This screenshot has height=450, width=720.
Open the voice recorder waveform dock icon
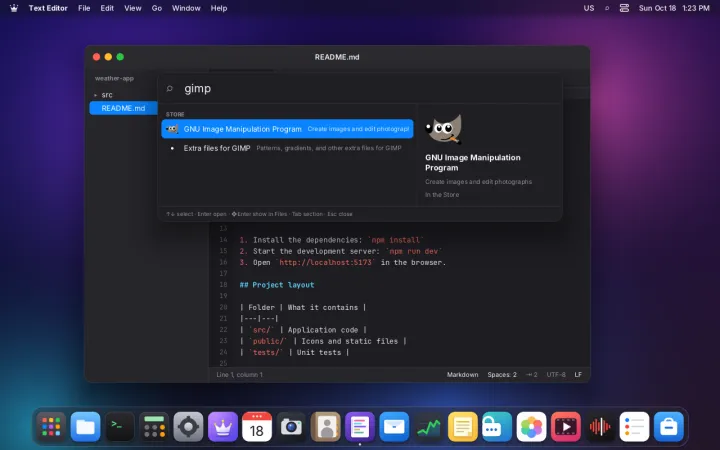[x=600, y=427]
